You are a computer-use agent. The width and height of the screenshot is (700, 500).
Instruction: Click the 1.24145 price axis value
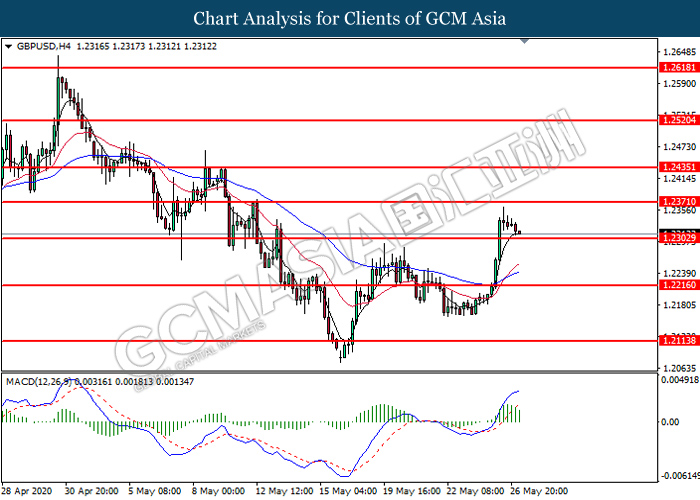pyautogui.click(x=679, y=179)
